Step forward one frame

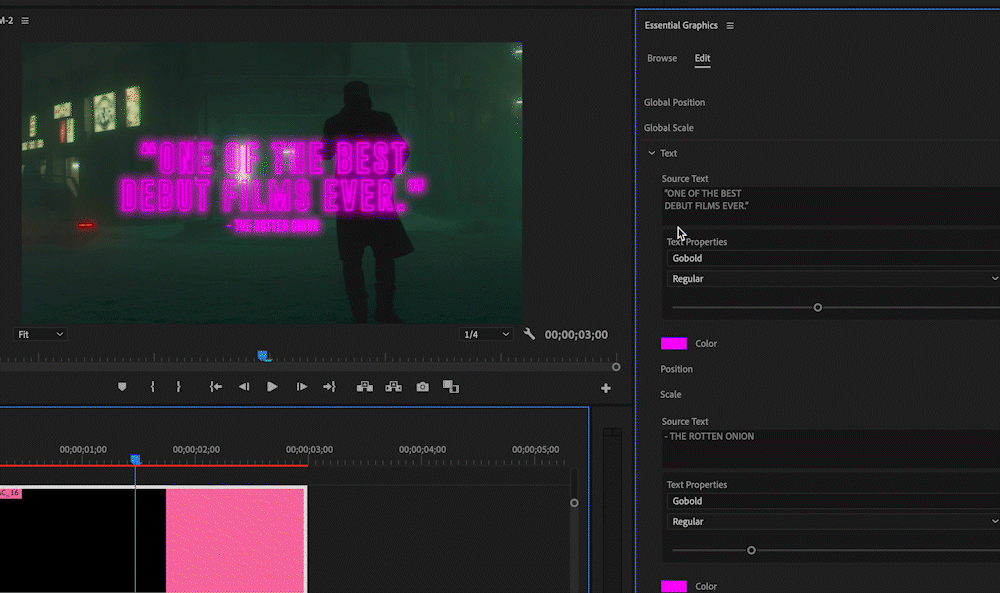pyautogui.click(x=301, y=387)
